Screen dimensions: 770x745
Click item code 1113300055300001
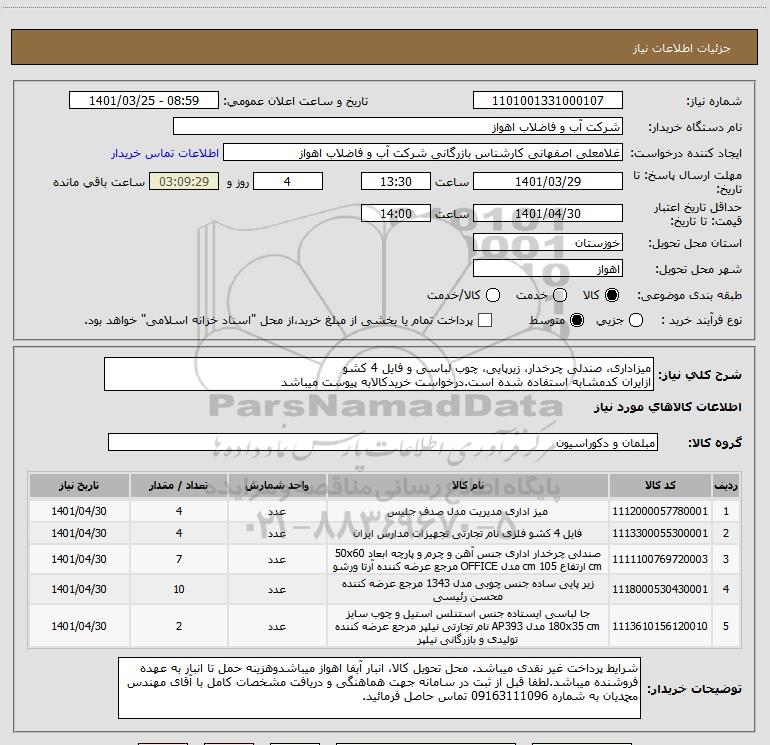click(660, 533)
